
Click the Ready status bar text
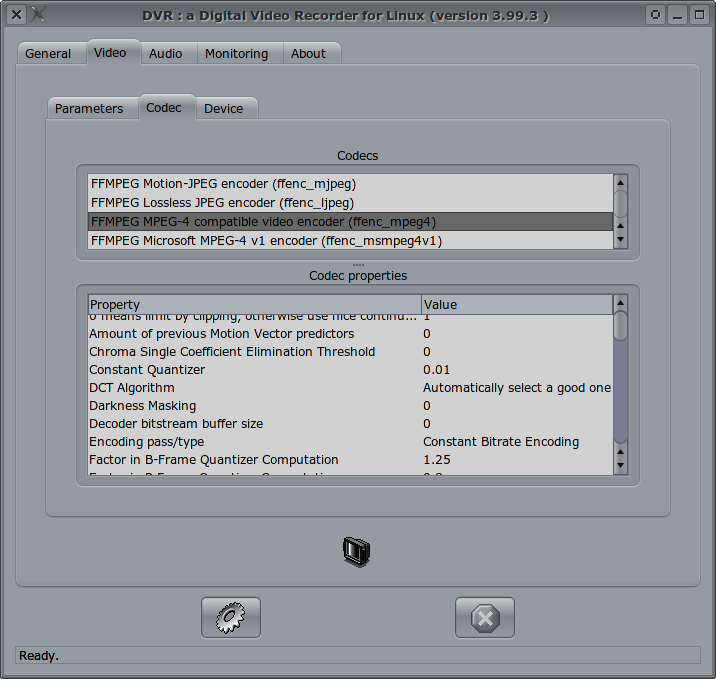pyautogui.click(x=39, y=656)
